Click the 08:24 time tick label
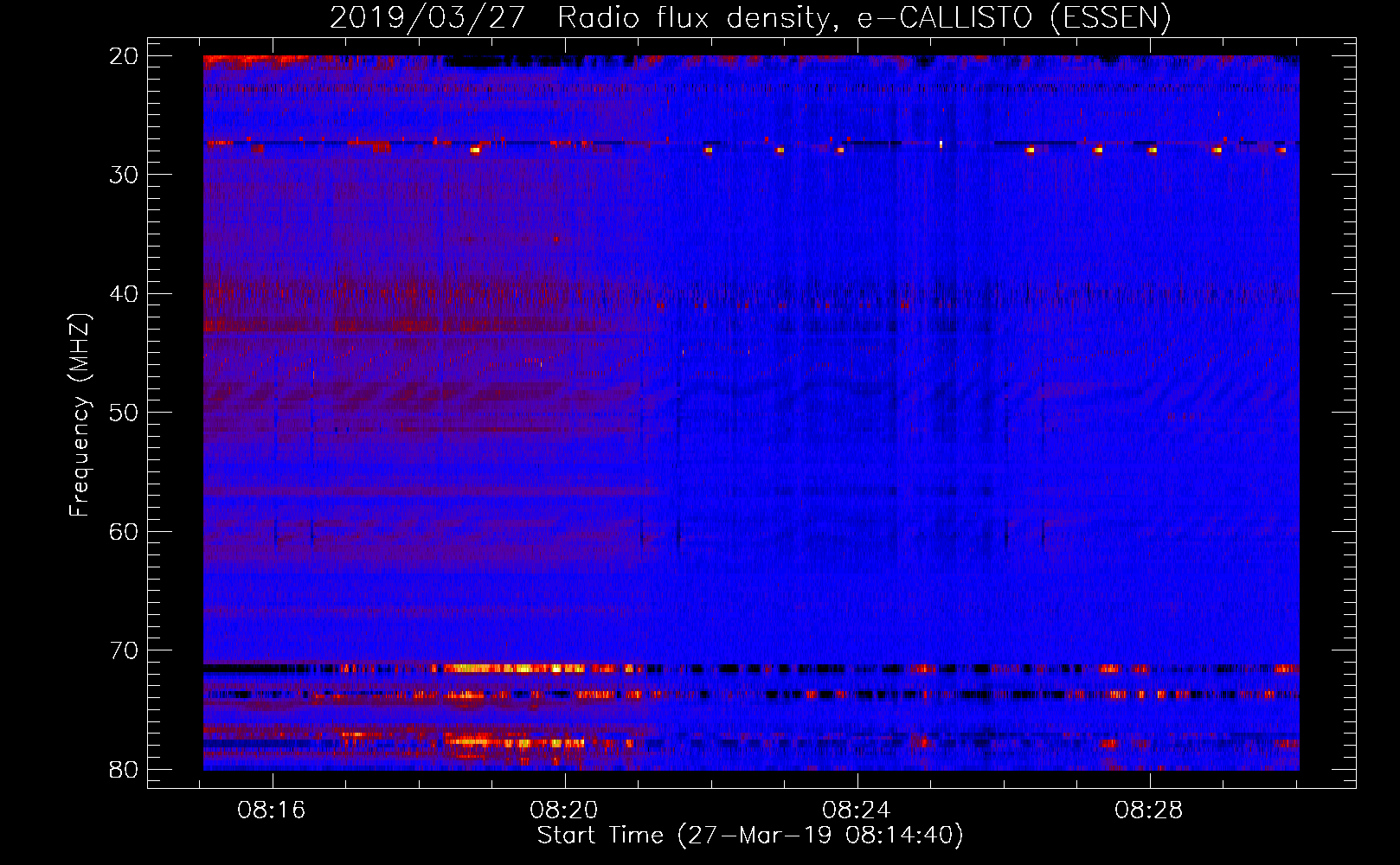Viewport: 1400px width, 865px height. pyautogui.click(x=857, y=811)
